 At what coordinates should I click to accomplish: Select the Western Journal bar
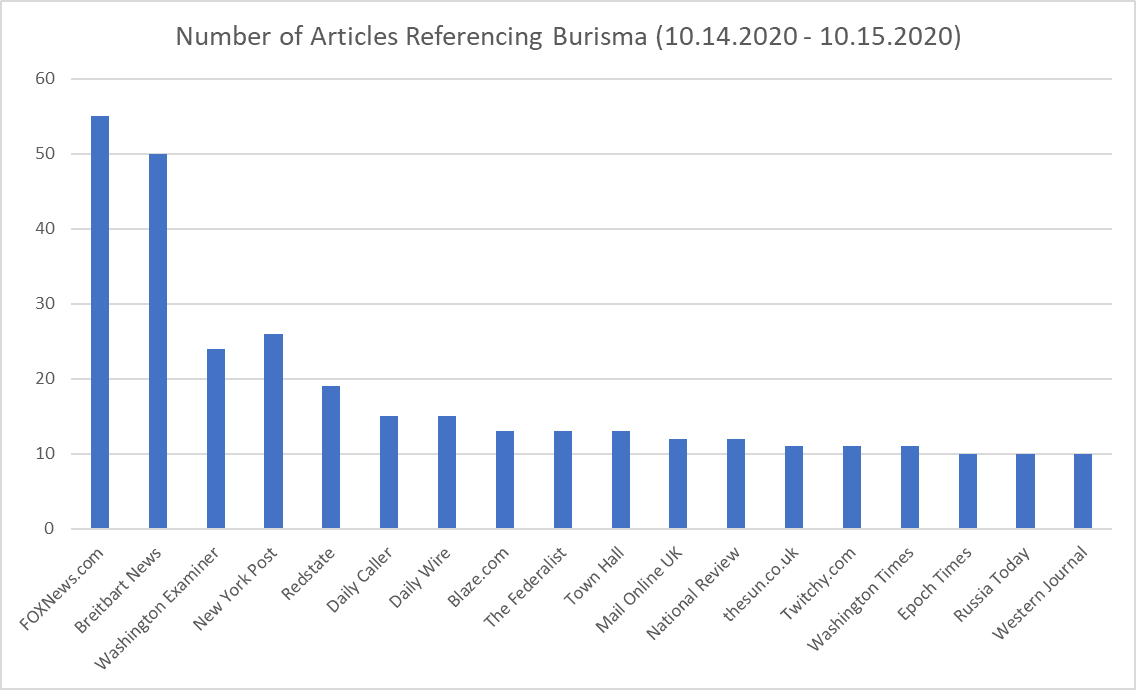tap(1083, 491)
